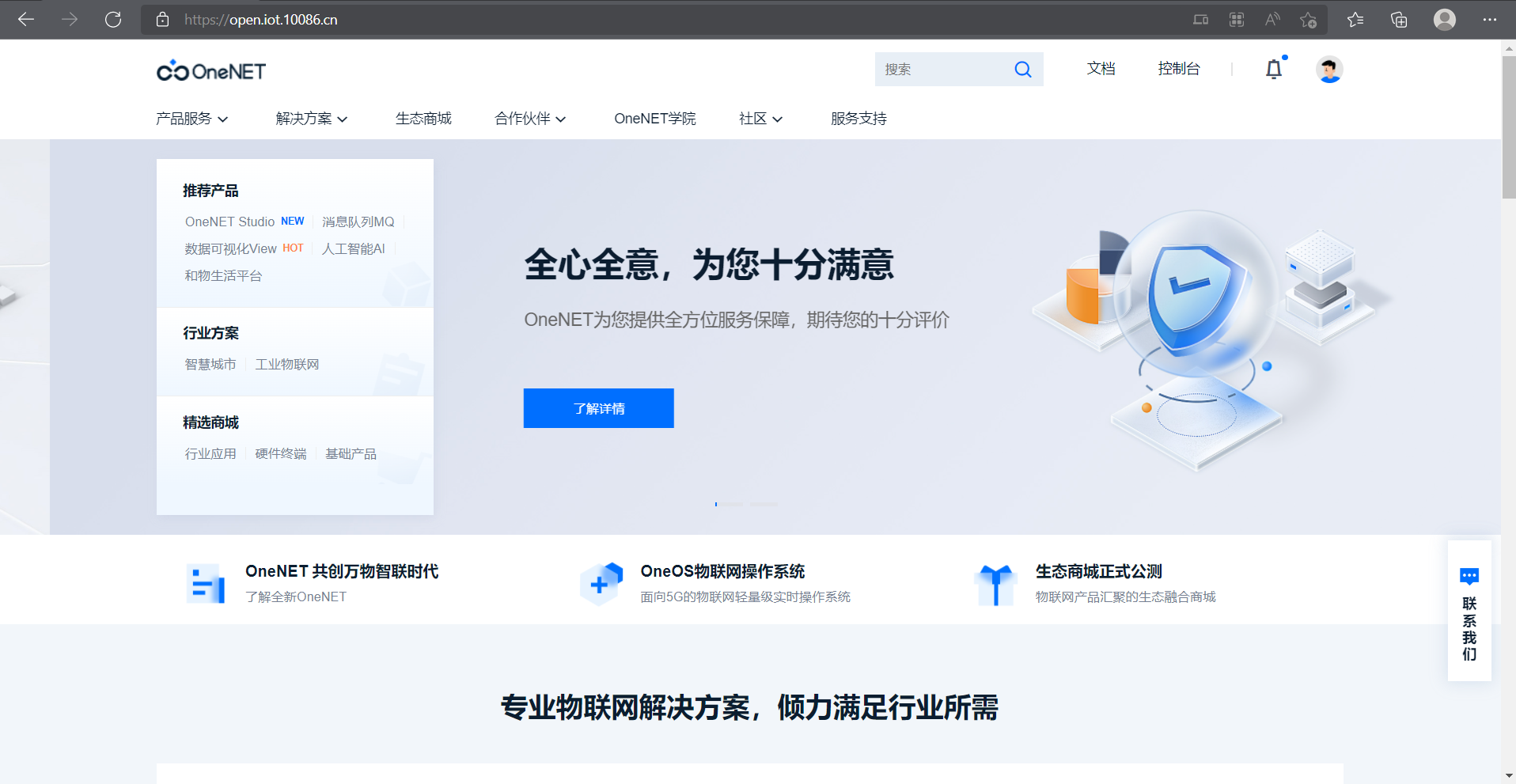Click the page vertical scrollbar thumb

click(1508, 127)
